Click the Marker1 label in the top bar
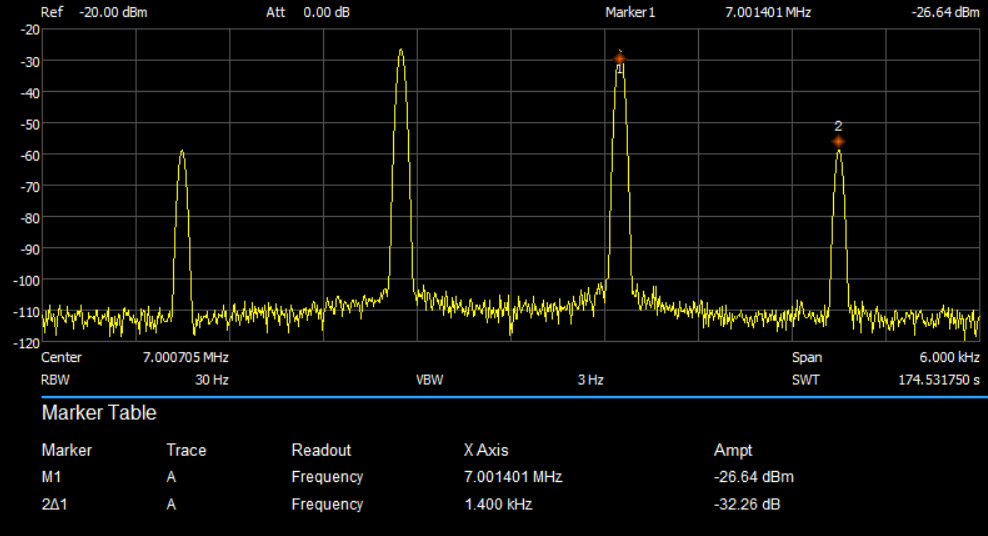 tap(630, 12)
